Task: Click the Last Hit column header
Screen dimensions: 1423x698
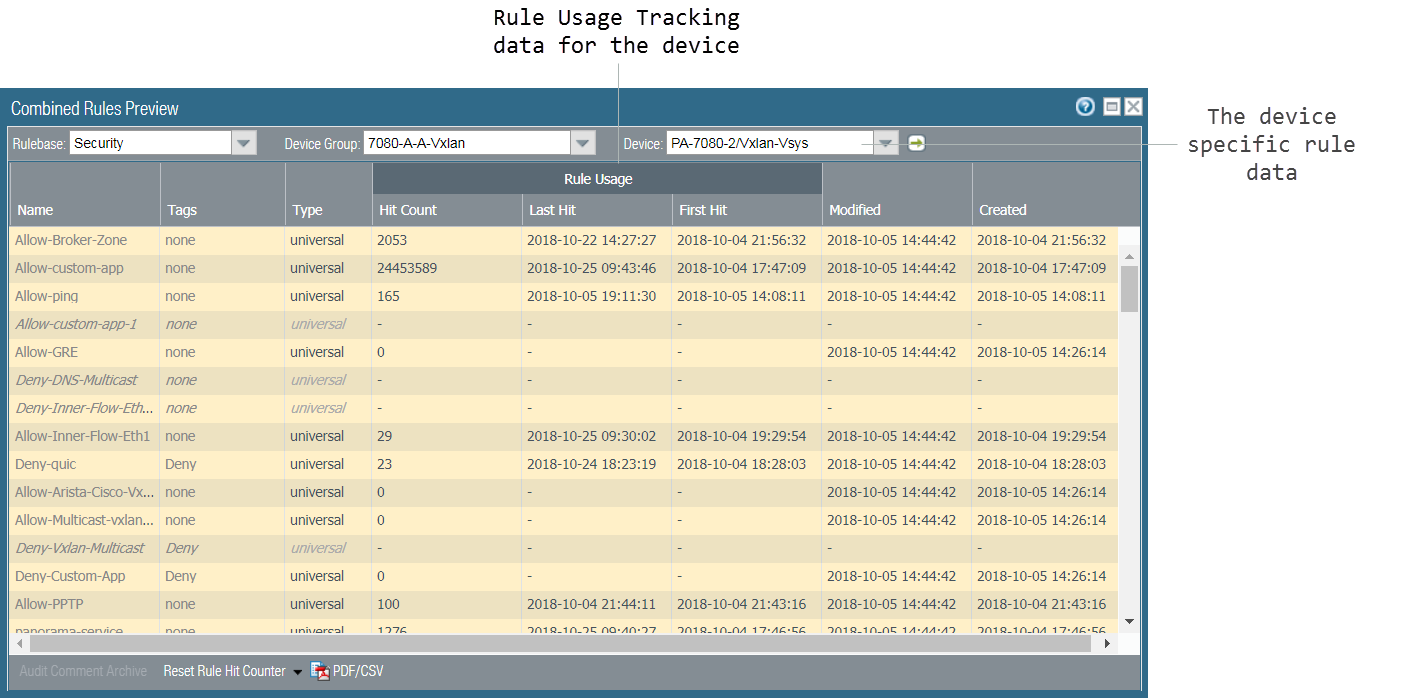Action: [552, 210]
